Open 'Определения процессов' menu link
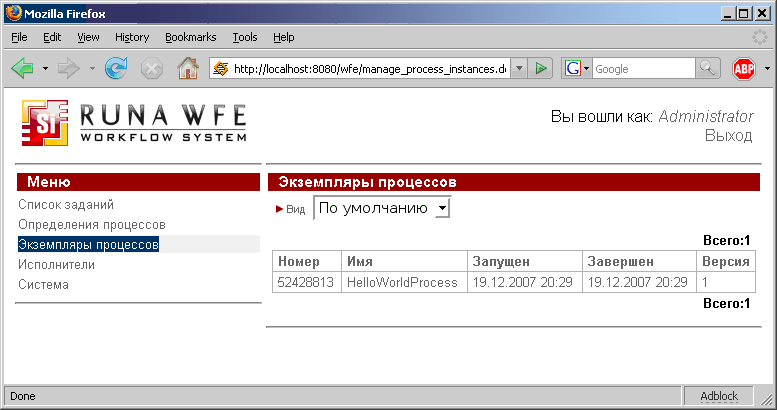This screenshot has height=410, width=777. [x=92, y=225]
